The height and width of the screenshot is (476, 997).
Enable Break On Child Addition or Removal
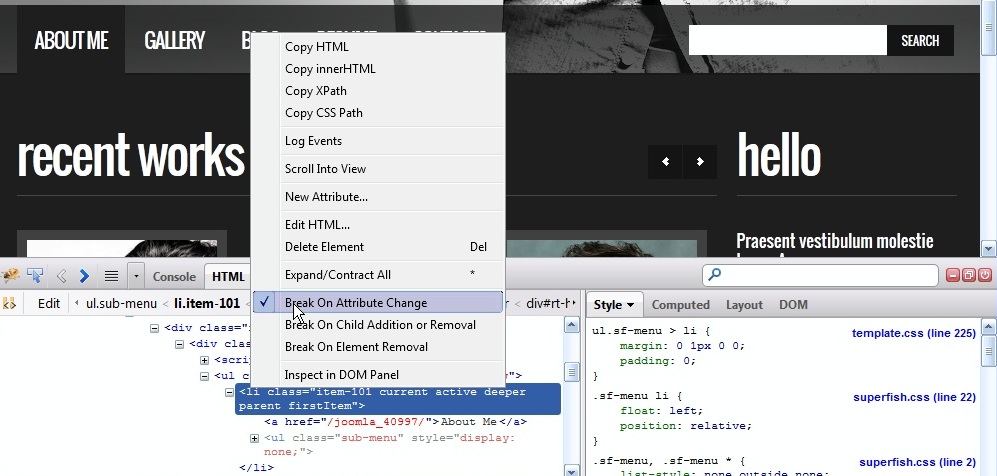(x=379, y=325)
